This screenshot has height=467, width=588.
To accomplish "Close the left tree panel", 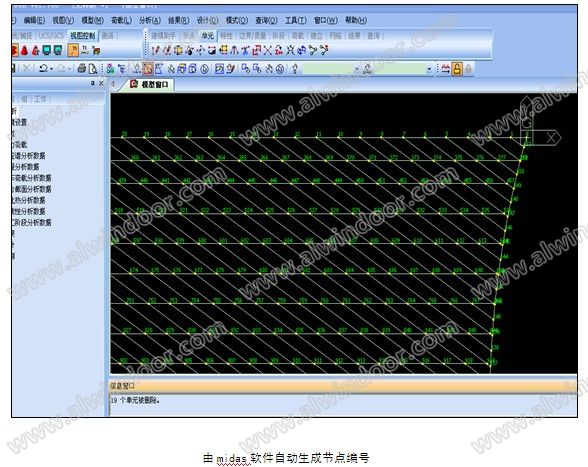I will pos(101,83).
